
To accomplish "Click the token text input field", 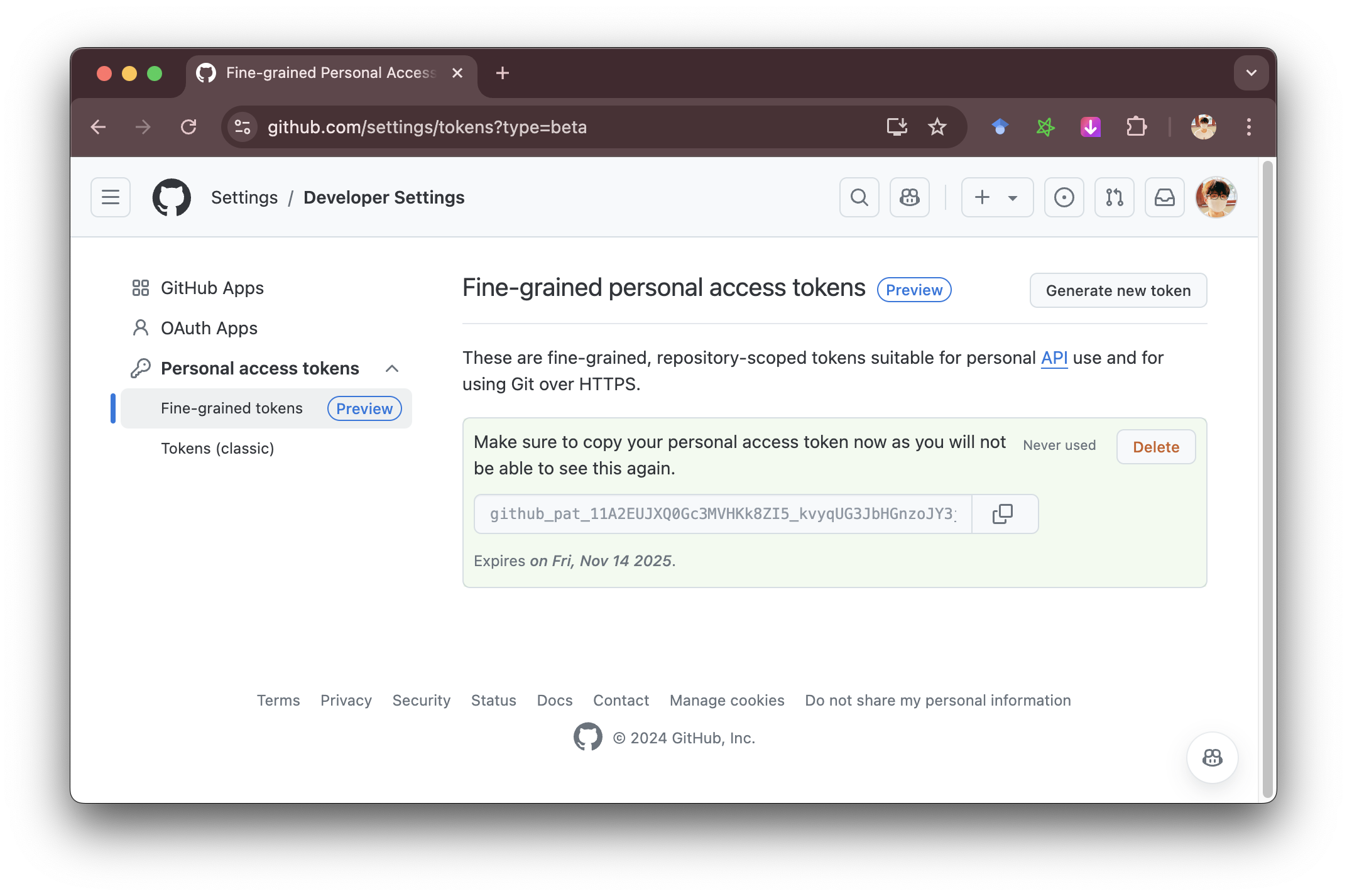I will (723, 514).
